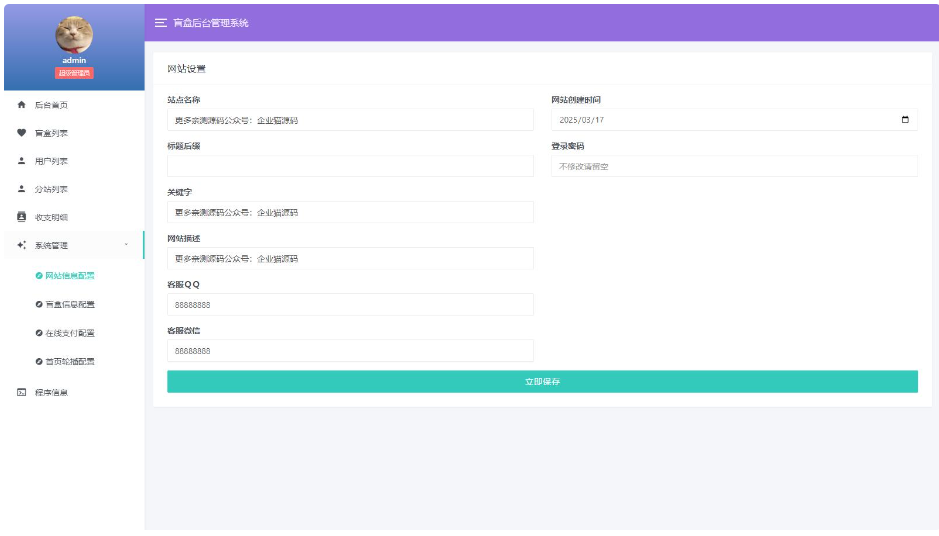Click the admin cat avatar

(x=74, y=35)
